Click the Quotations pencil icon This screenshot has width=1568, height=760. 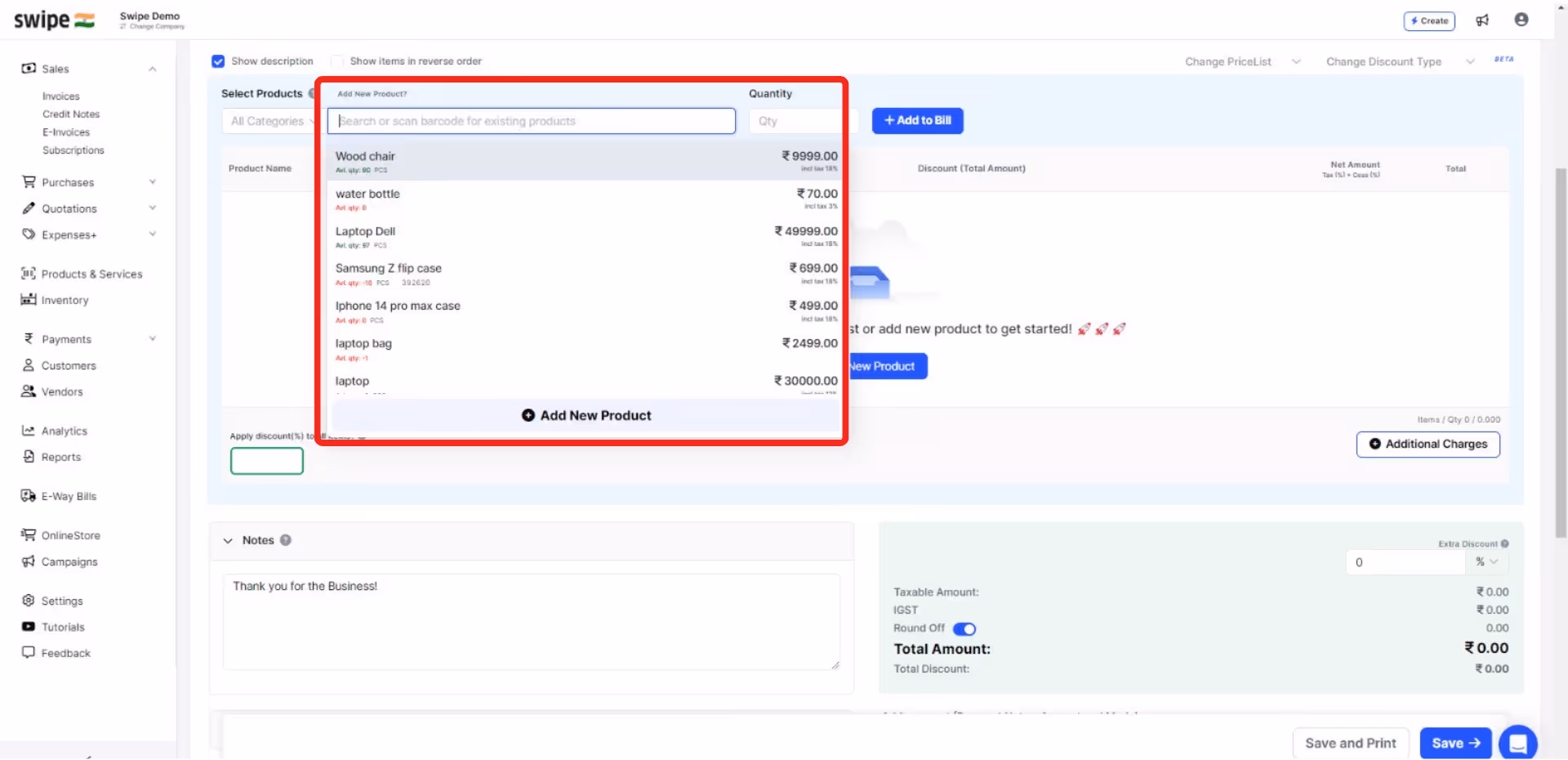(x=29, y=208)
